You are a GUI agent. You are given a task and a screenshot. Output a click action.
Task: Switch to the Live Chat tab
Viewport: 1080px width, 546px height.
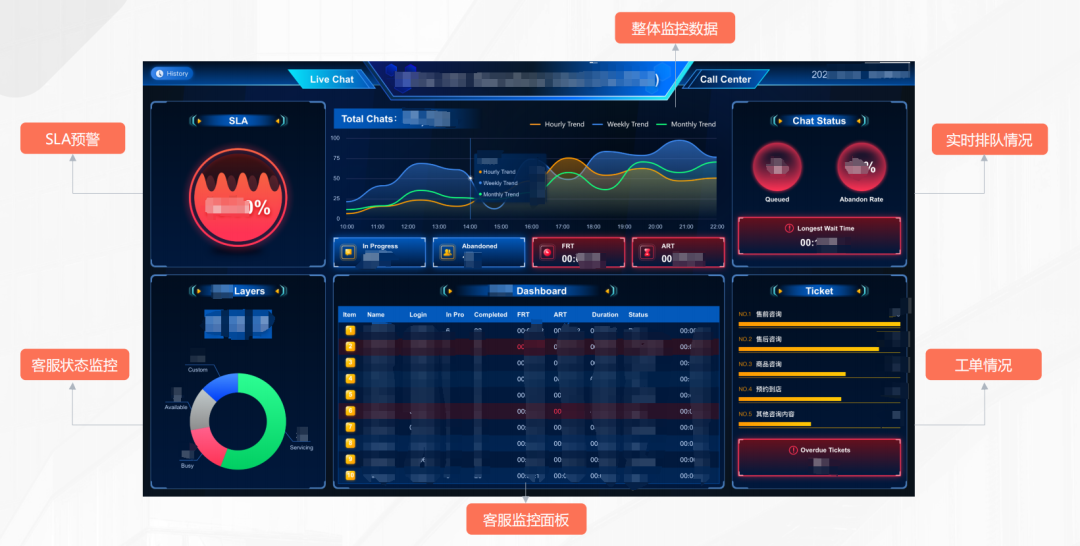coord(331,79)
